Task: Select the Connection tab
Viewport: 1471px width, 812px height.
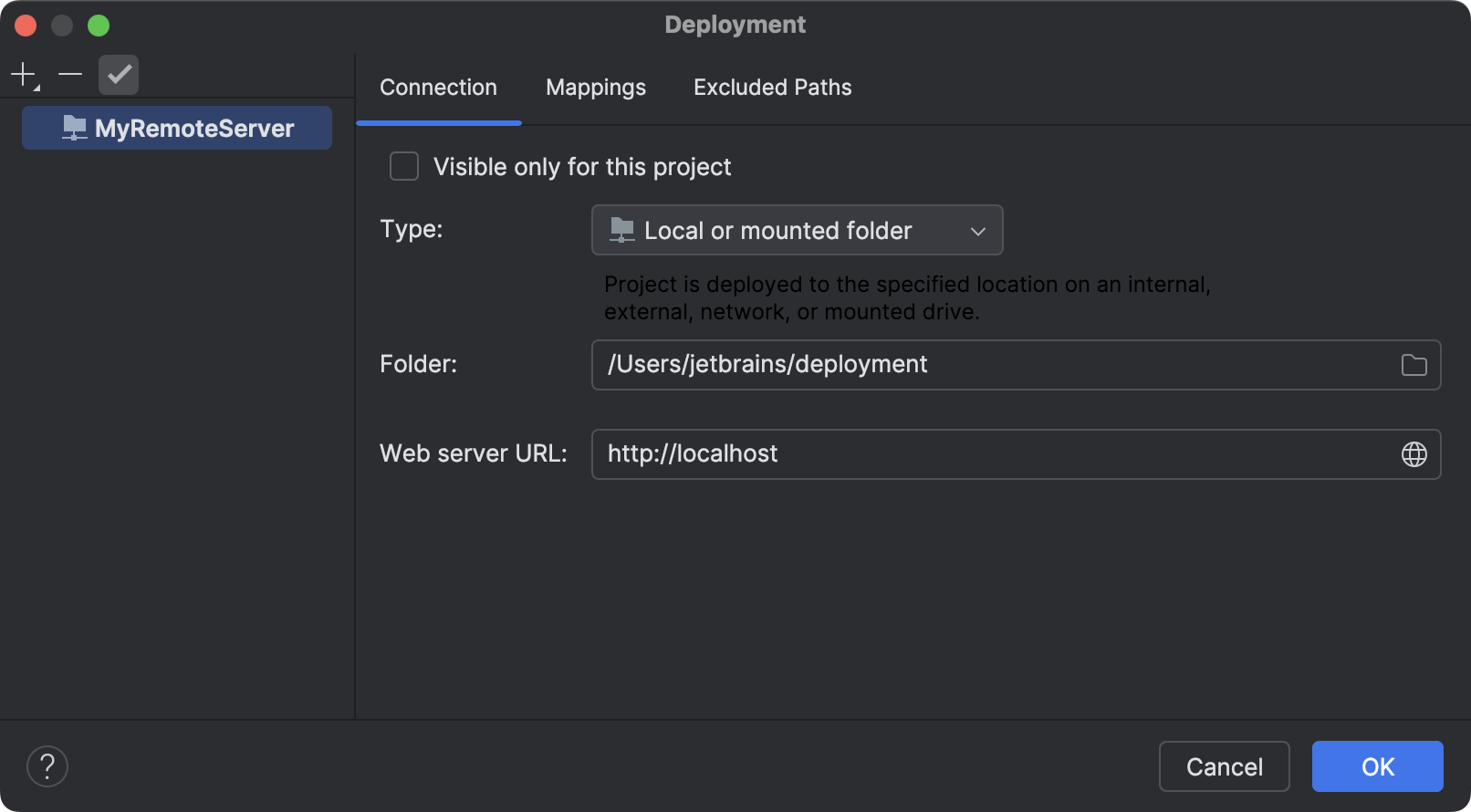Action: [x=438, y=88]
